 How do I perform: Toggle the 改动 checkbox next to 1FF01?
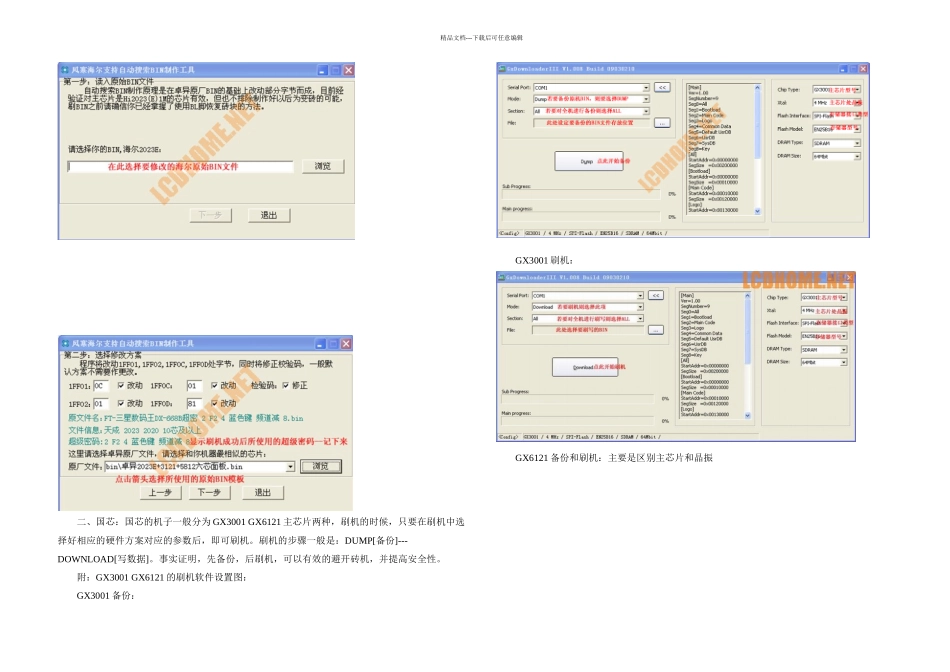121,385
